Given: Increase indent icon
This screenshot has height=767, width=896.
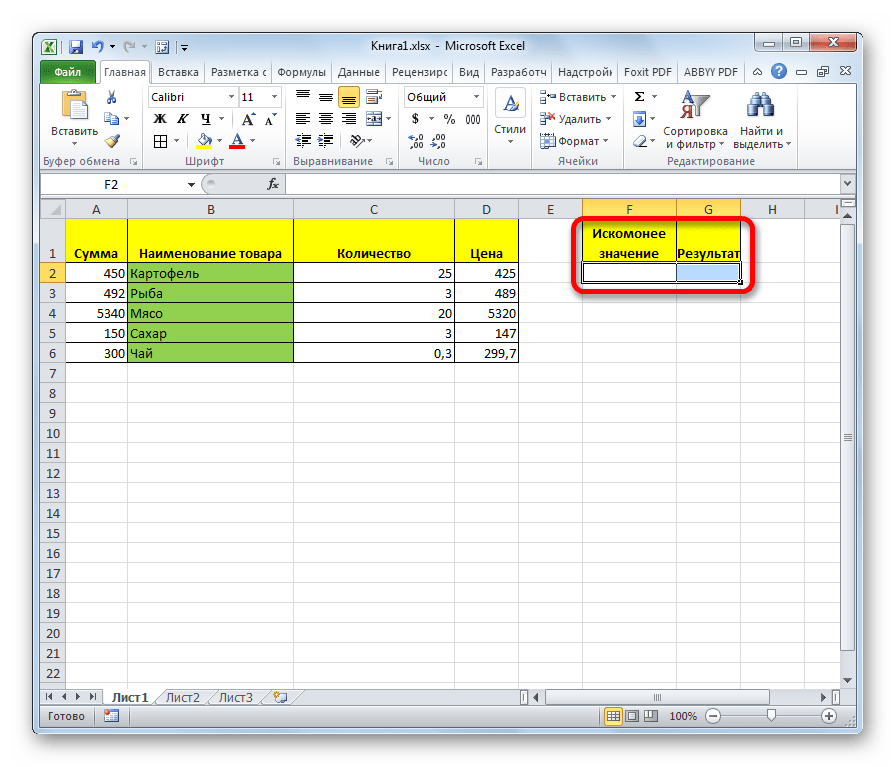Looking at the screenshot, I should (x=326, y=141).
